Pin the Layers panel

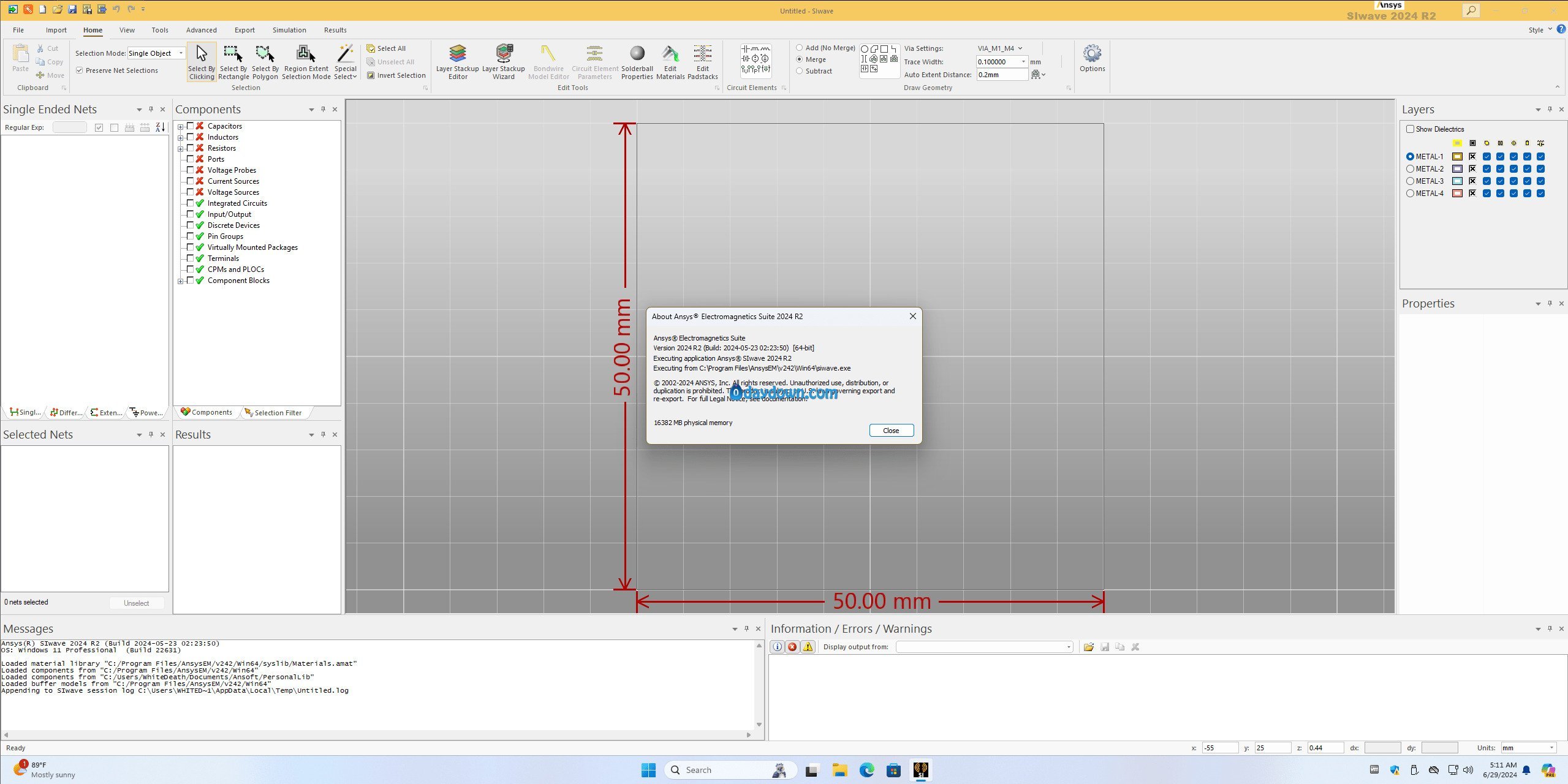1550,109
